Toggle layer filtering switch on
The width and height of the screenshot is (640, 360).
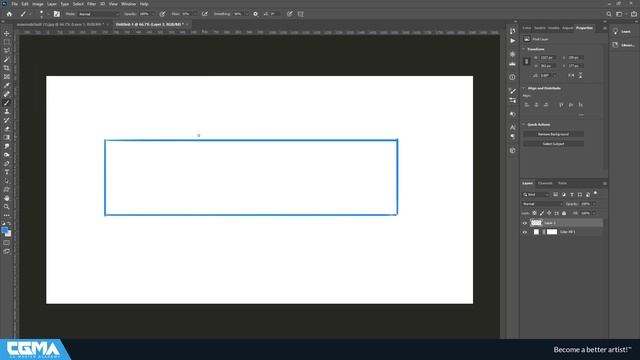point(596,193)
